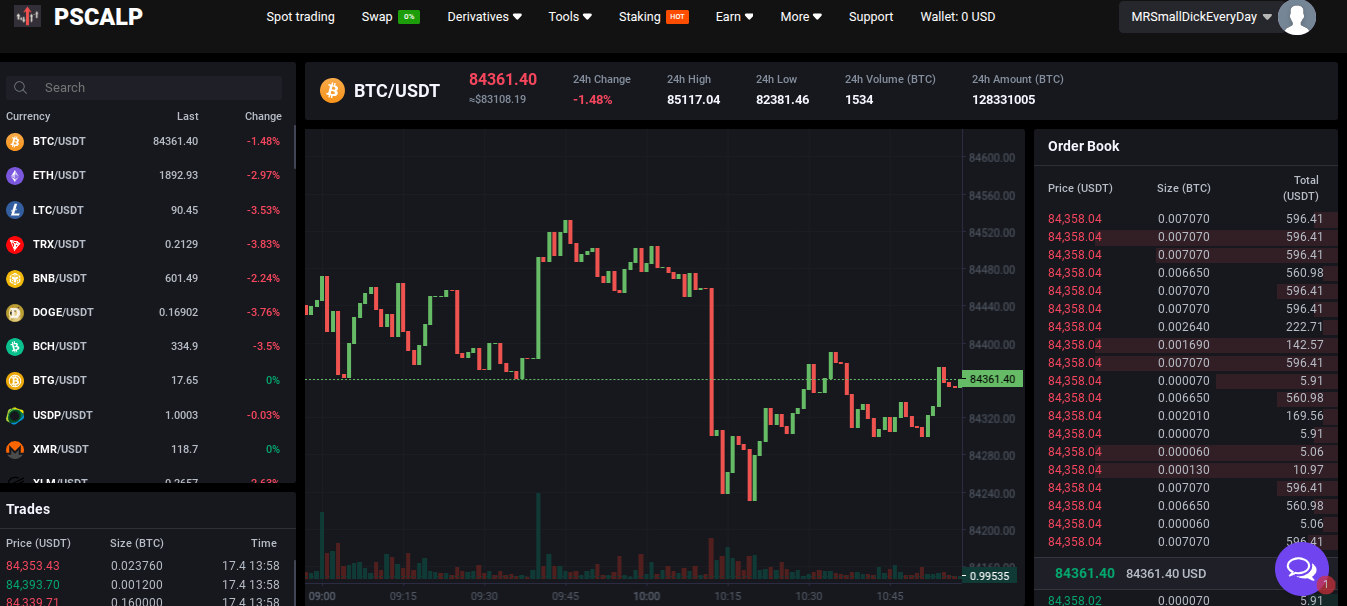Open the live chat bubble icon
Image resolution: width=1347 pixels, height=606 pixels.
click(x=1301, y=569)
